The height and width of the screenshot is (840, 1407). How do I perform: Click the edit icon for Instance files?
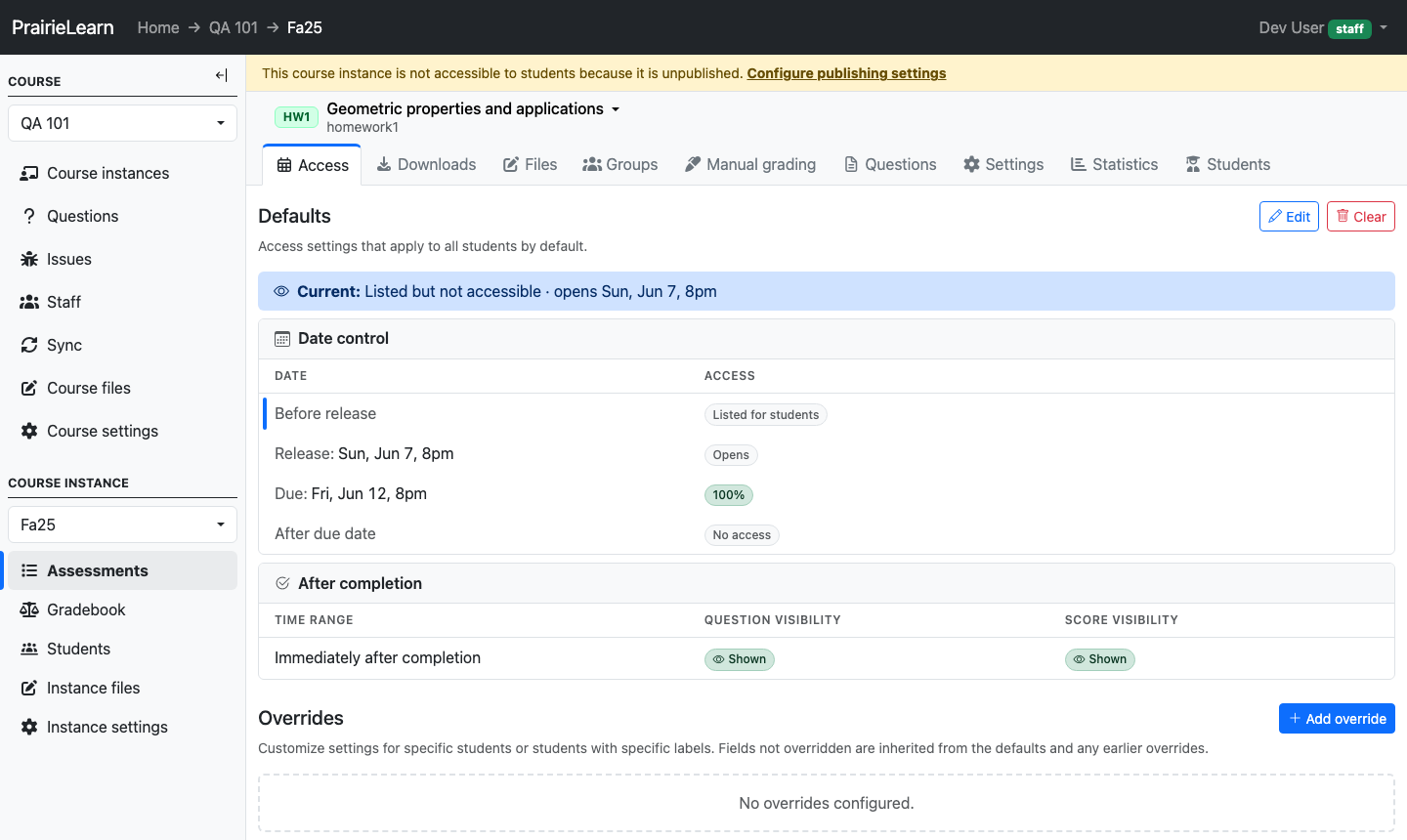pyautogui.click(x=29, y=688)
